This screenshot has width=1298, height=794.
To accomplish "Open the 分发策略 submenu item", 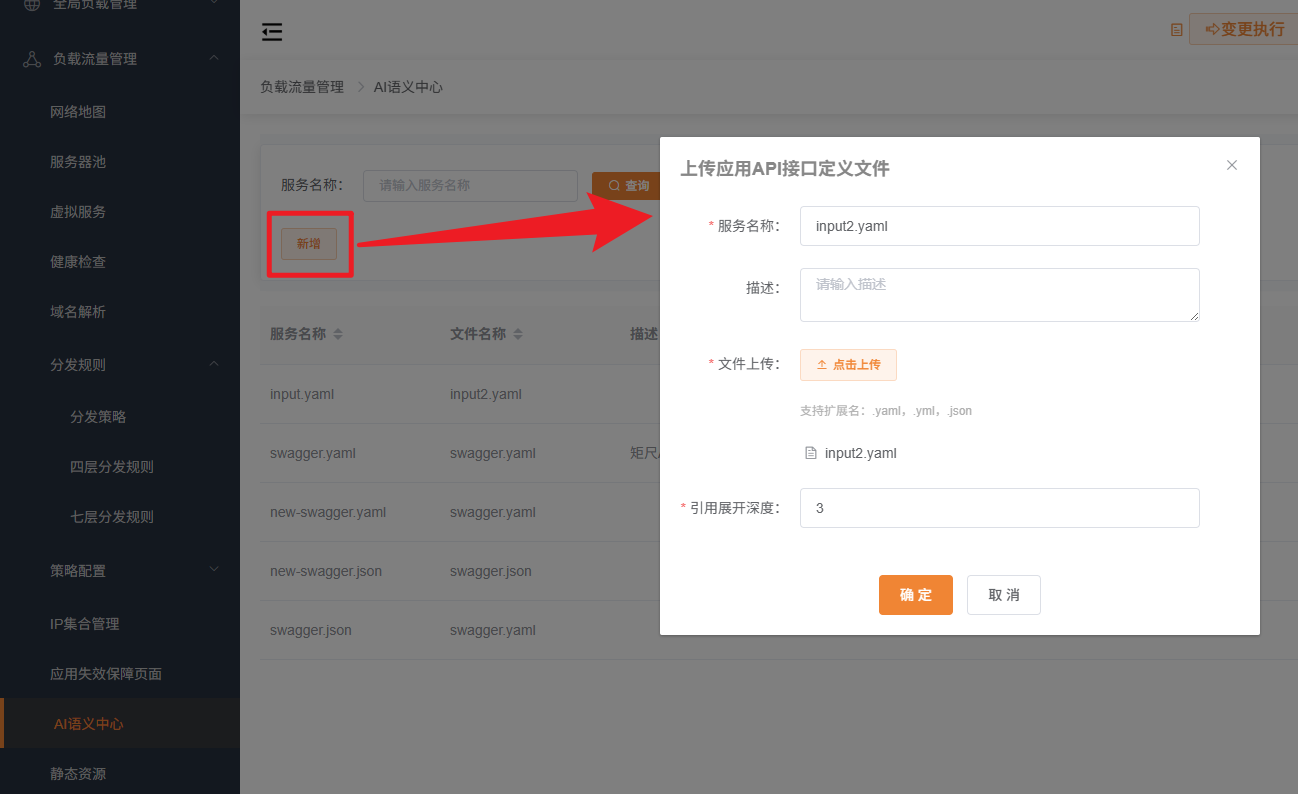I will coord(98,417).
